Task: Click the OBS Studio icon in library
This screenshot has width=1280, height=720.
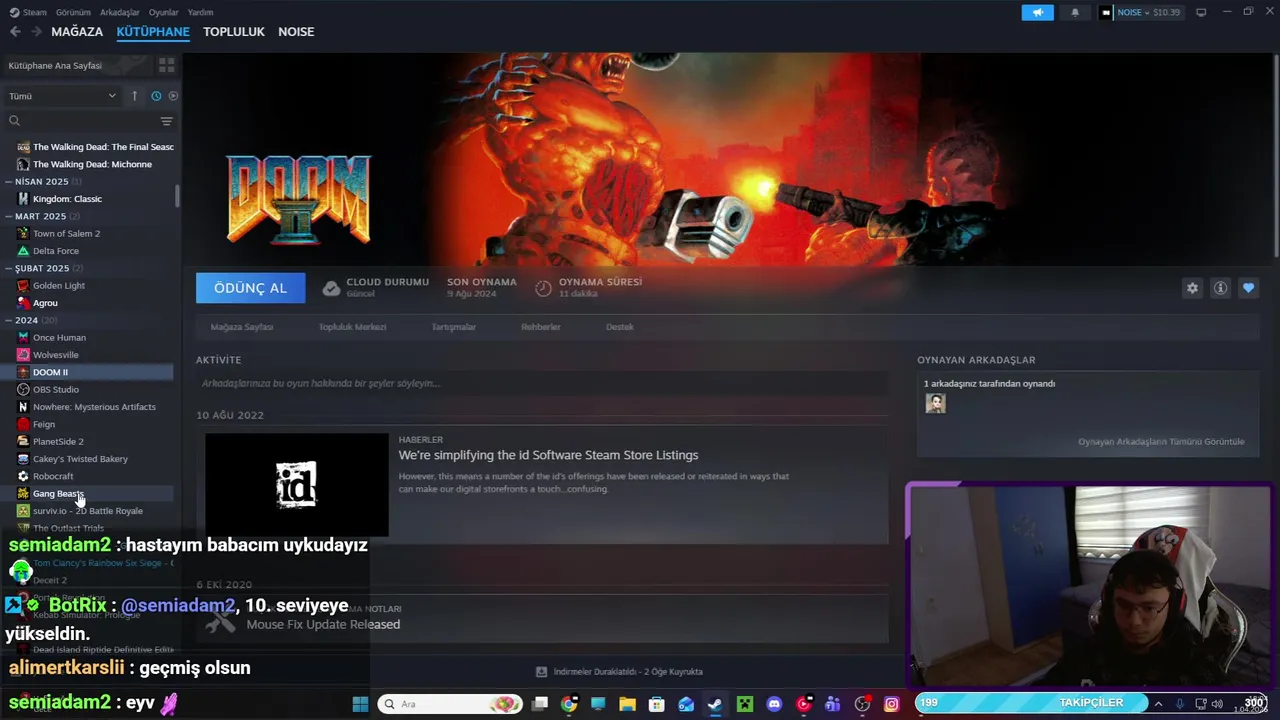Action: click(23, 390)
